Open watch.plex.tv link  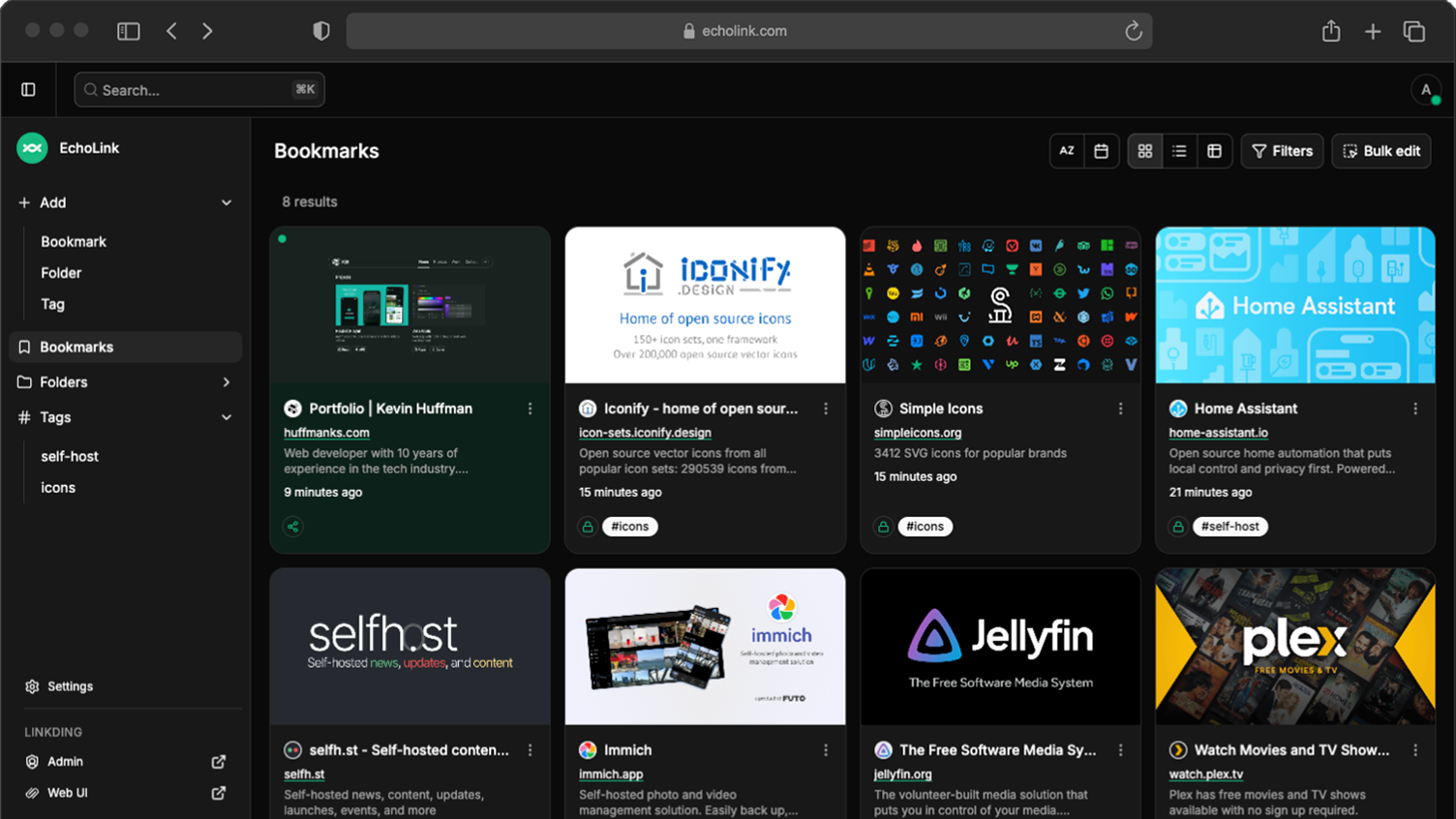(1205, 774)
